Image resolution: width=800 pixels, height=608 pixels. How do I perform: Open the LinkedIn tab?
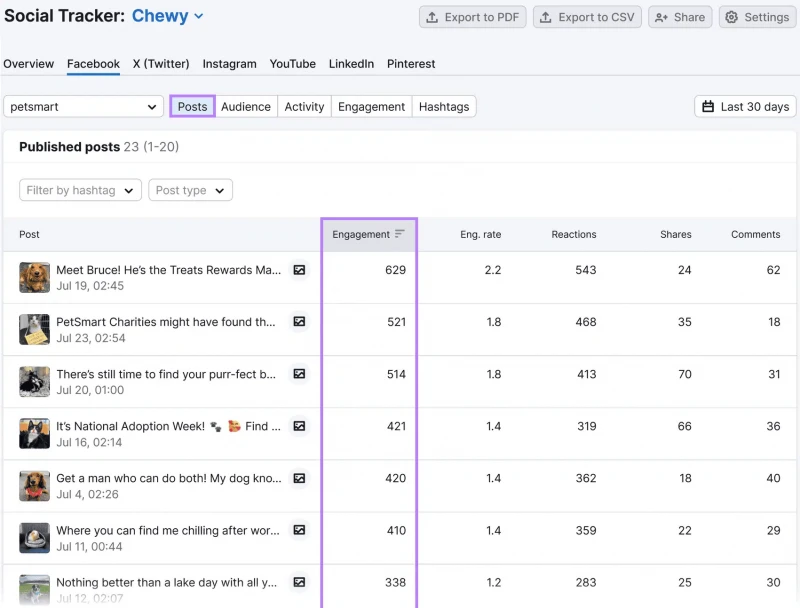(351, 64)
